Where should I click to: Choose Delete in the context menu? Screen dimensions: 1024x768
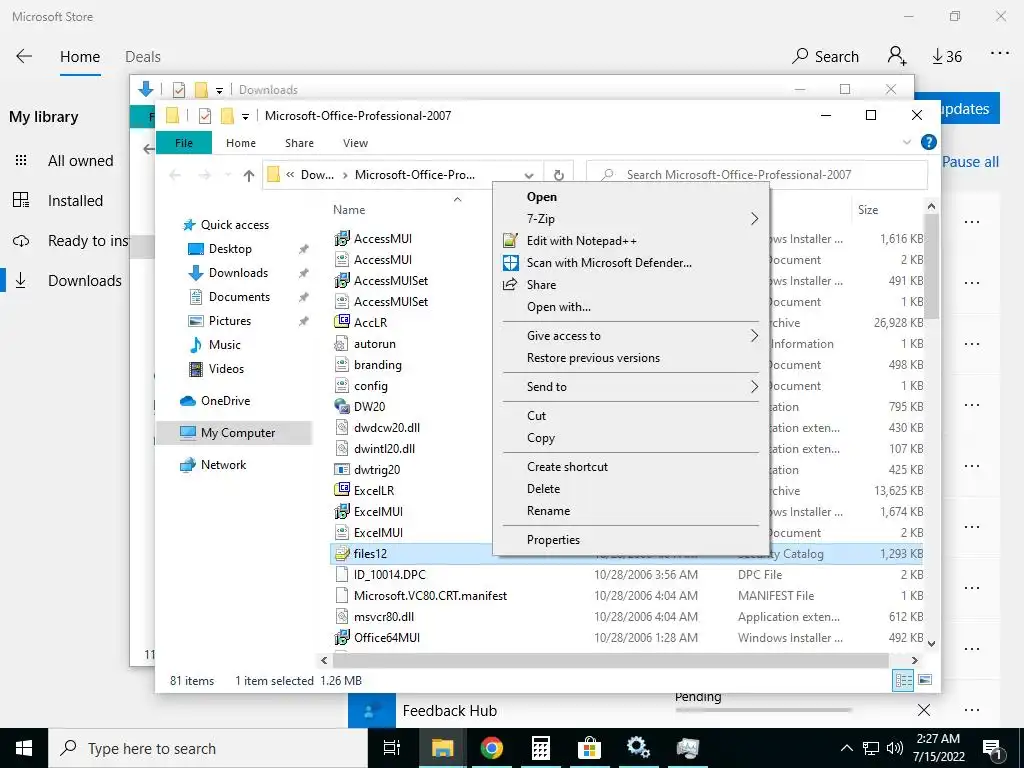543,488
